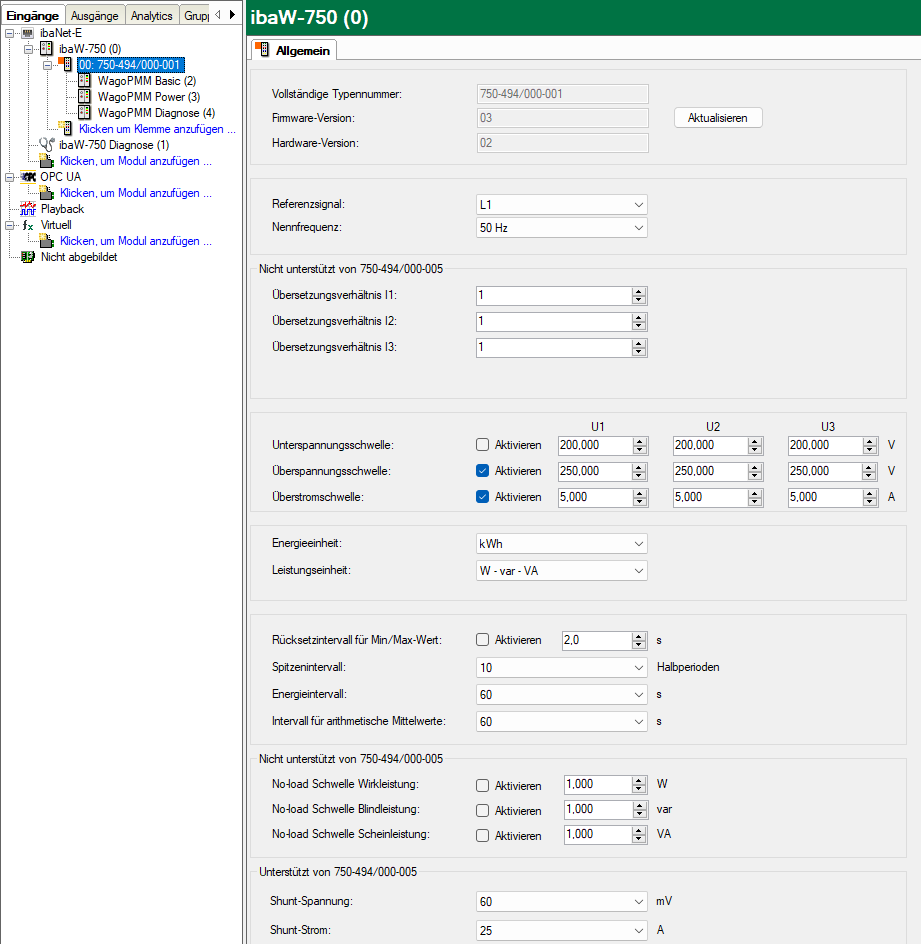The width and height of the screenshot is (921, 944).
Task: Click the OPC UA interface icon
Action: point(27,177)
